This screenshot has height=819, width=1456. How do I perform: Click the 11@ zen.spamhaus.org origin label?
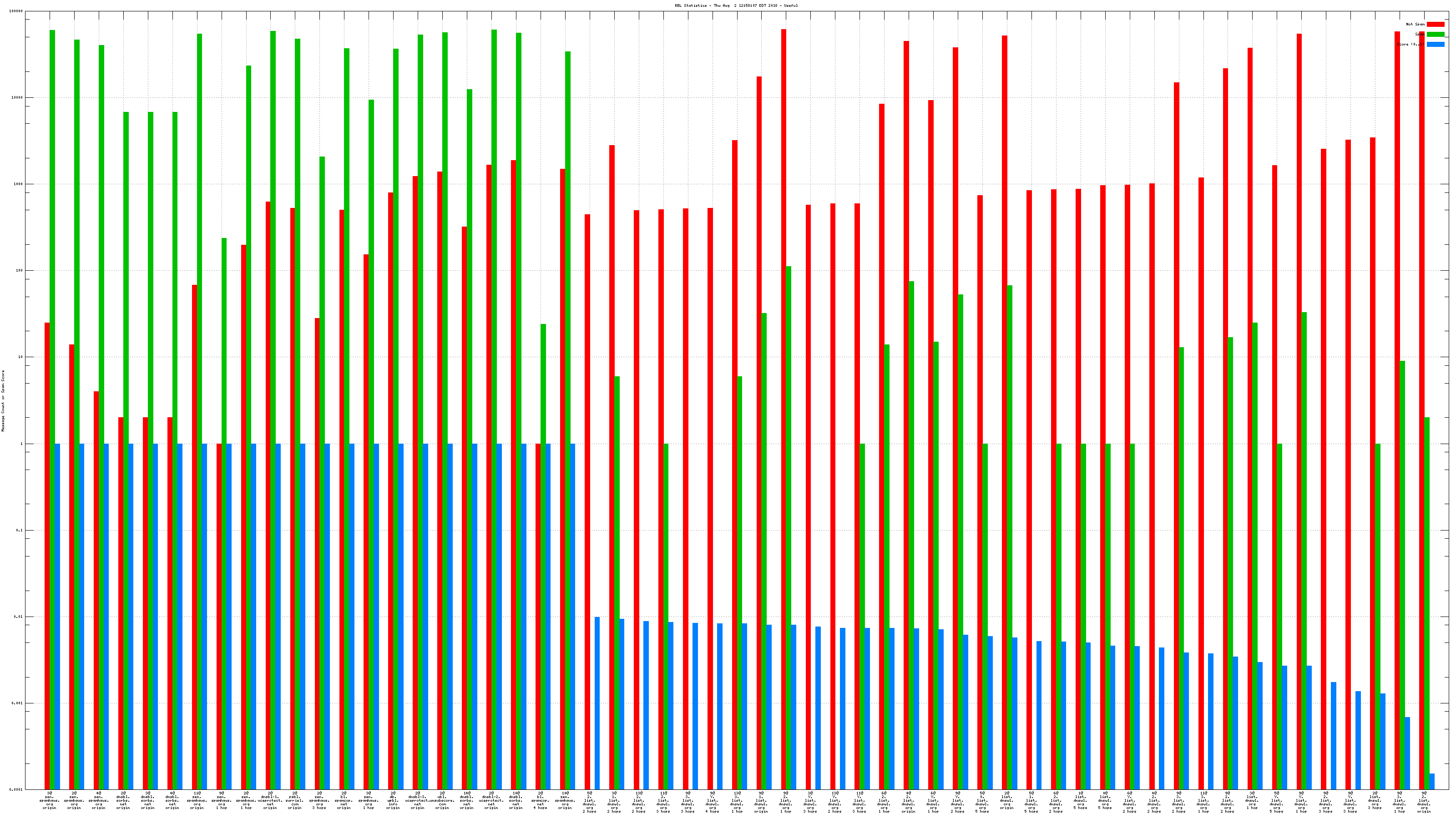[197, 800]
